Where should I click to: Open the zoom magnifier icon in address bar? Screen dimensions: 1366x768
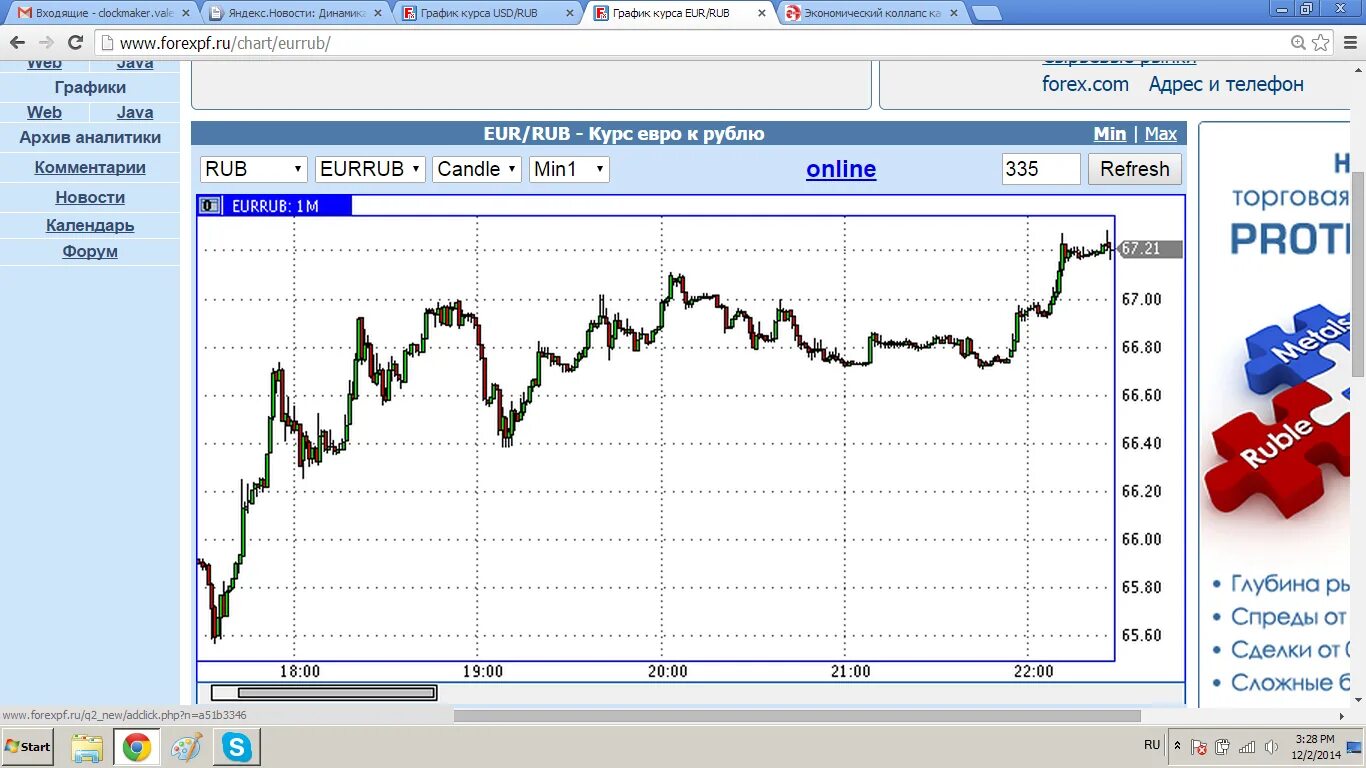pos(1298,43)
